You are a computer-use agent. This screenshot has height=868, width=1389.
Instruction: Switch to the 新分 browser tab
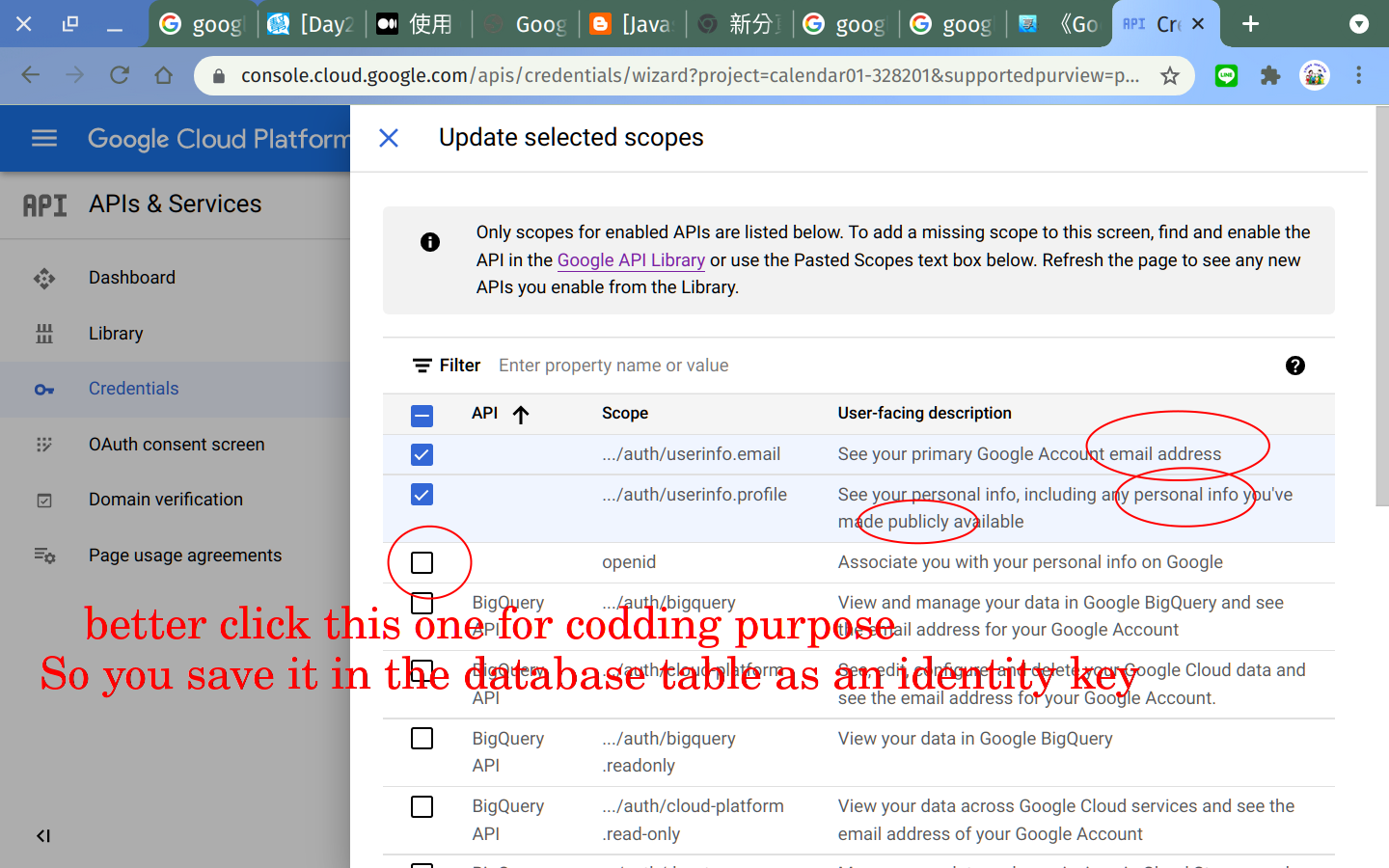(741, 24)
